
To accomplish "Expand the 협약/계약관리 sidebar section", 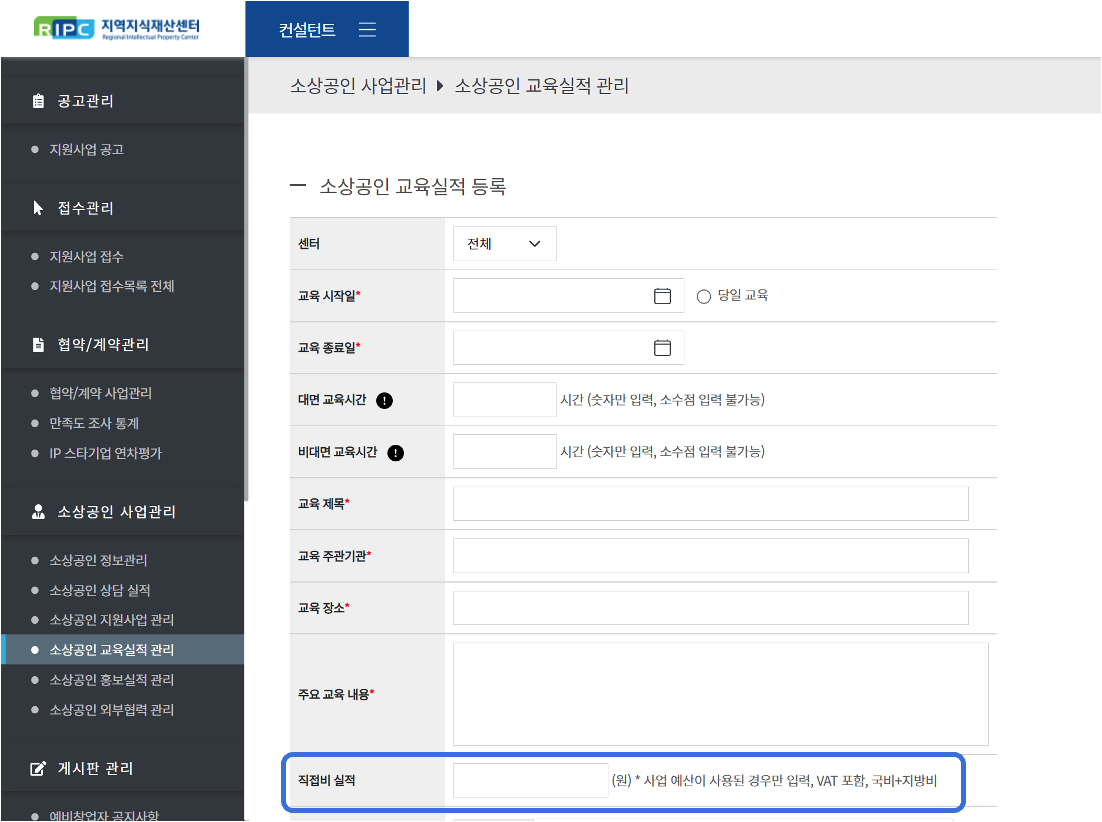I will (x=103, y=345).
